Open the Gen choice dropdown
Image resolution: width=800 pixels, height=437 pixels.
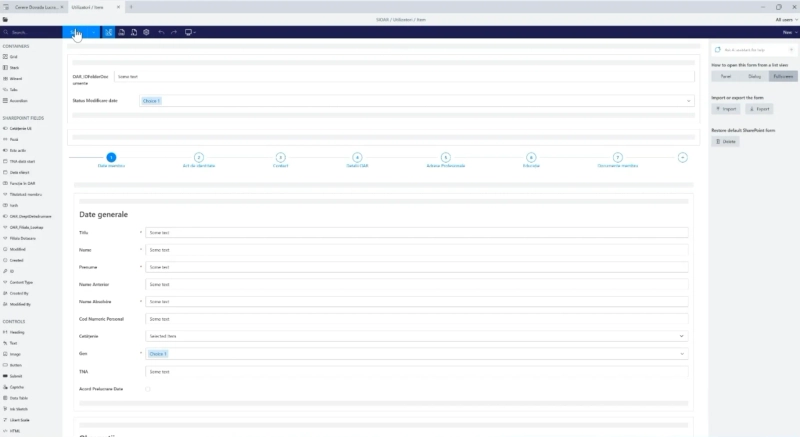click(416, 354)
